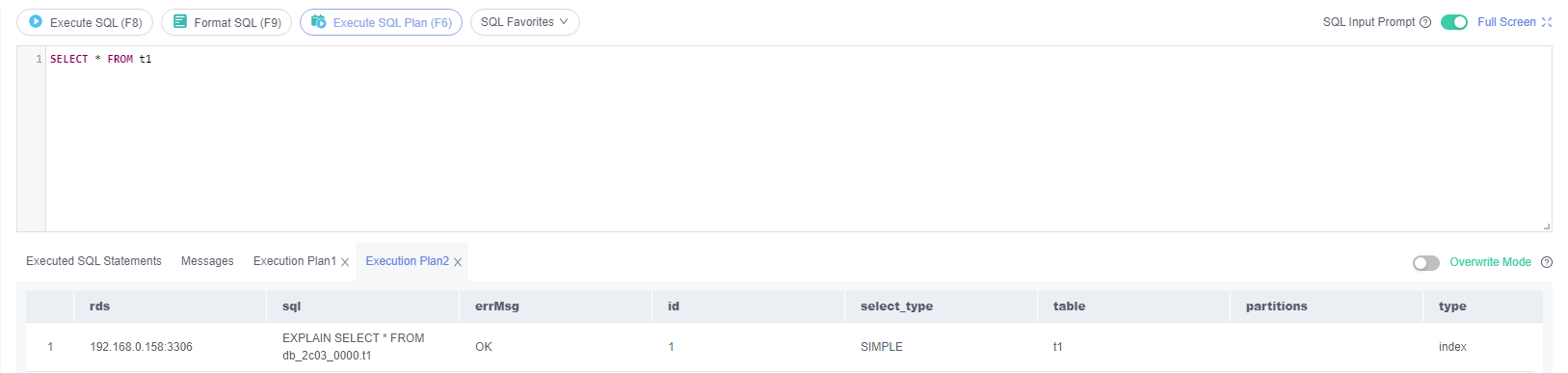1568x373 pixels.
Task: Click the Format SQL (F9) button
Action: point(226,22)
